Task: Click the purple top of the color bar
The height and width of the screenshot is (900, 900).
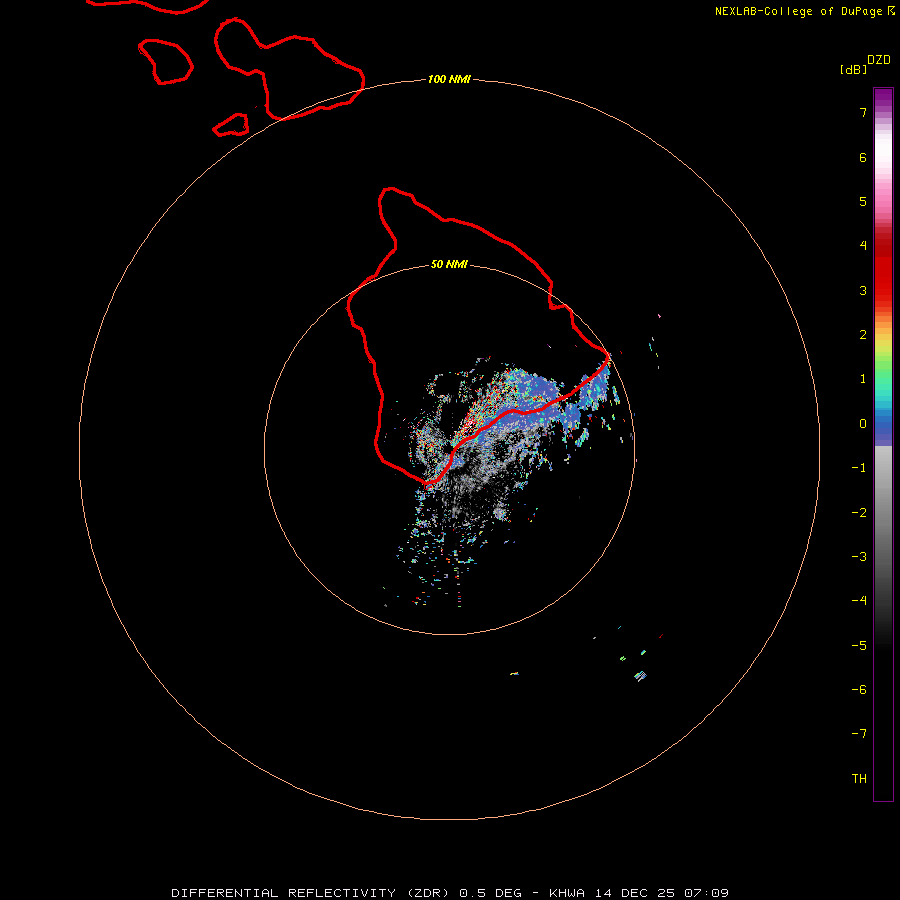Action: tap(883, 99)
